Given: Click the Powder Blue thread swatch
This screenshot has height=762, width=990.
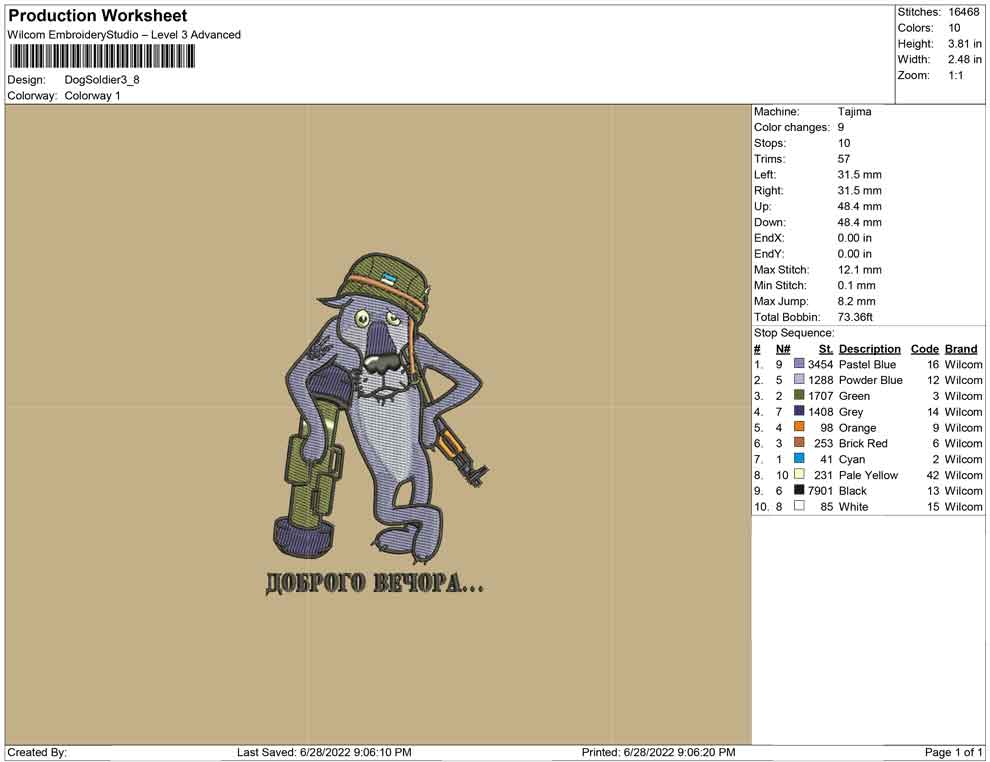Looking at the screenshot, I should [799, 379].
